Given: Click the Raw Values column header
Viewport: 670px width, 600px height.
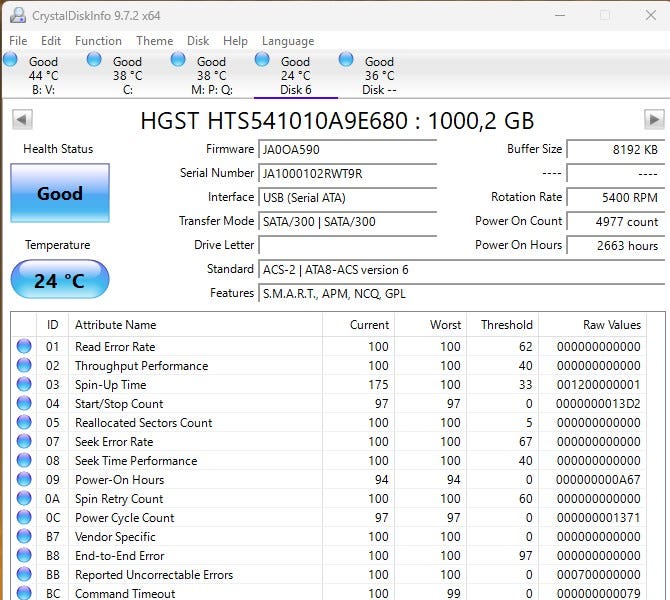Looking at the screenshot, I should pyautogui.click(x=611, y=325).
